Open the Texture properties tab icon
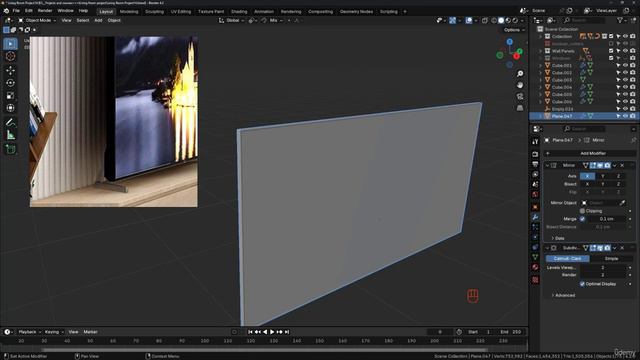 (x=535, y=280)
